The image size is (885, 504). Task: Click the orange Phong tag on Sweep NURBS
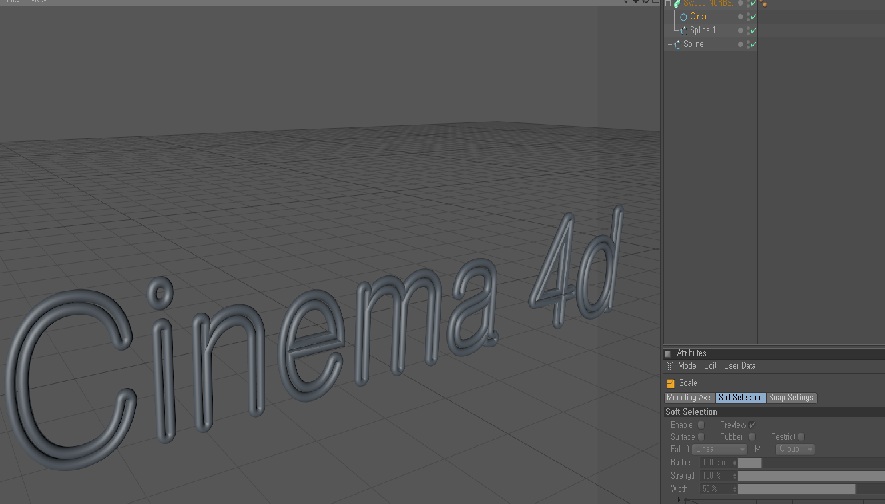[763, 4]
